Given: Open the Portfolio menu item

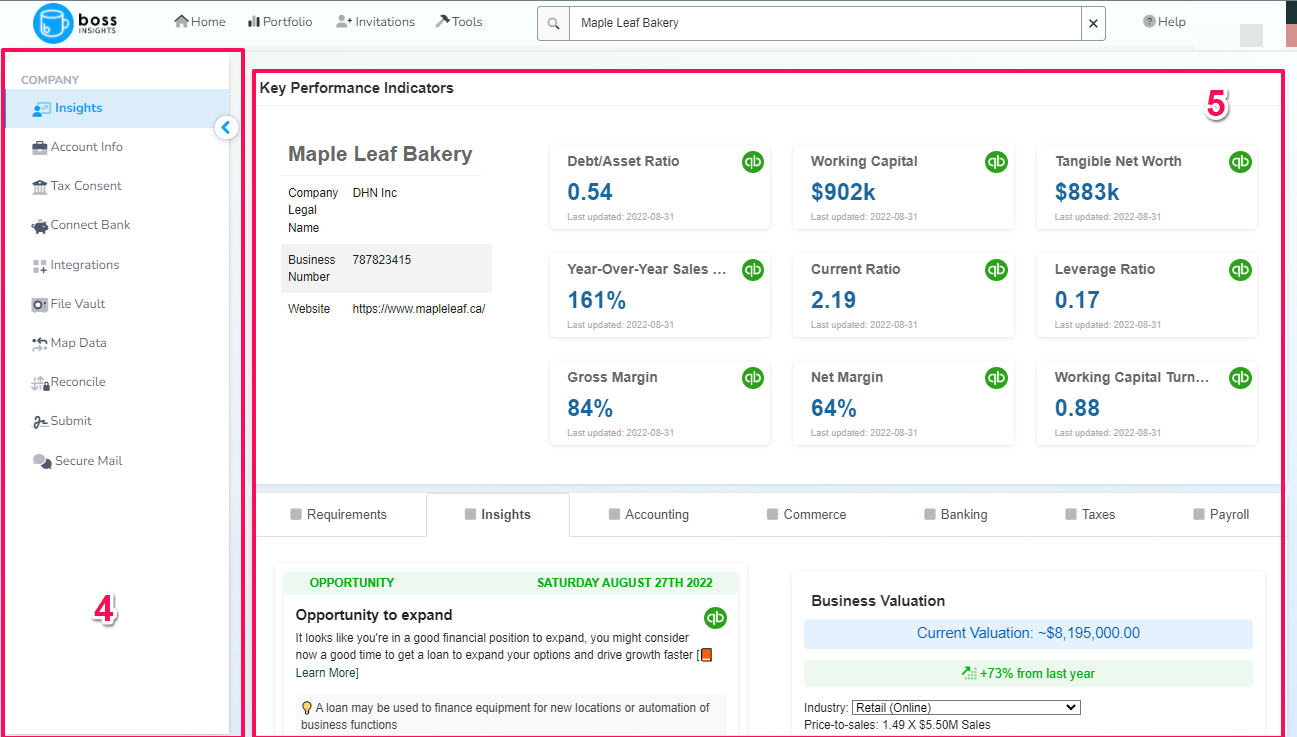Looking at the screenshot, I should [280, 21].
